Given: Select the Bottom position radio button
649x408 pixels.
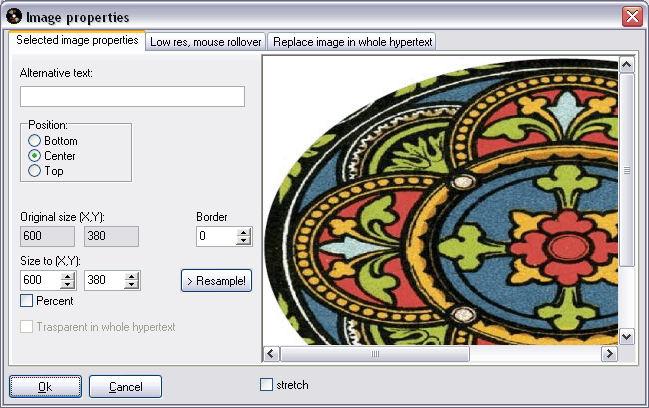Looking at the screenshot, I should [34, 141].
